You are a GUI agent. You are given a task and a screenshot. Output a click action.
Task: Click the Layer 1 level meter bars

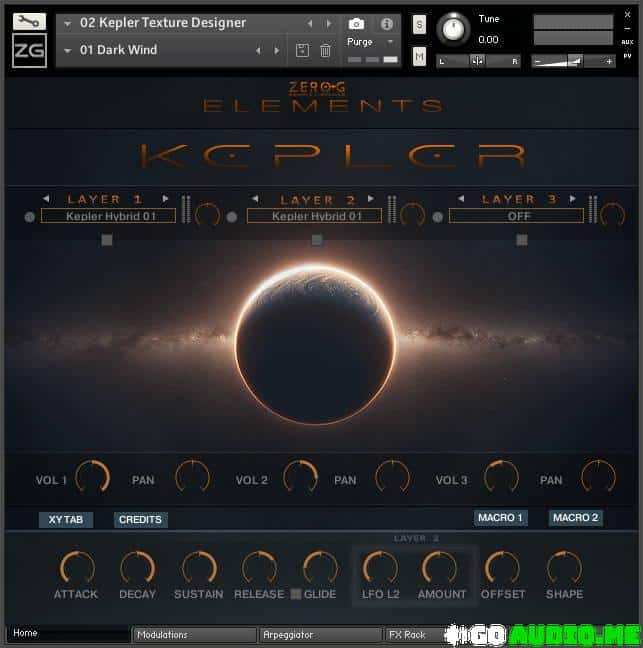click(186, 209)
